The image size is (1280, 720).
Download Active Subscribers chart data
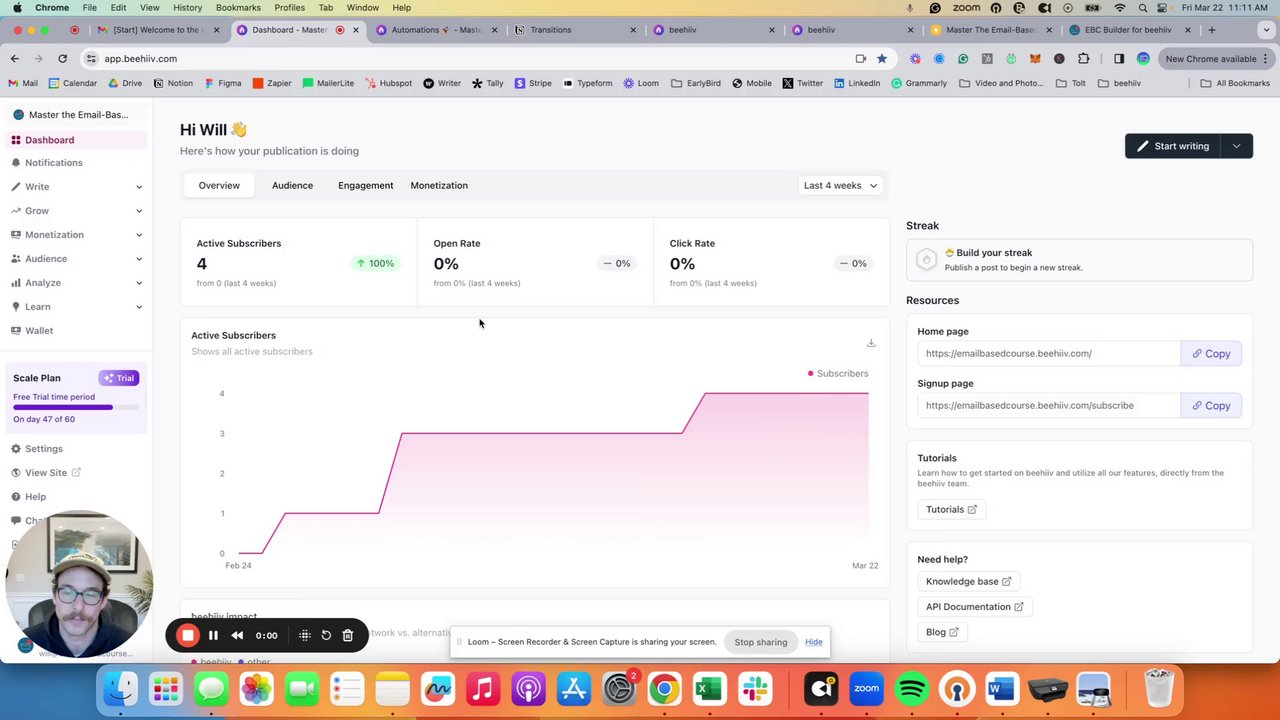(871, 343)
